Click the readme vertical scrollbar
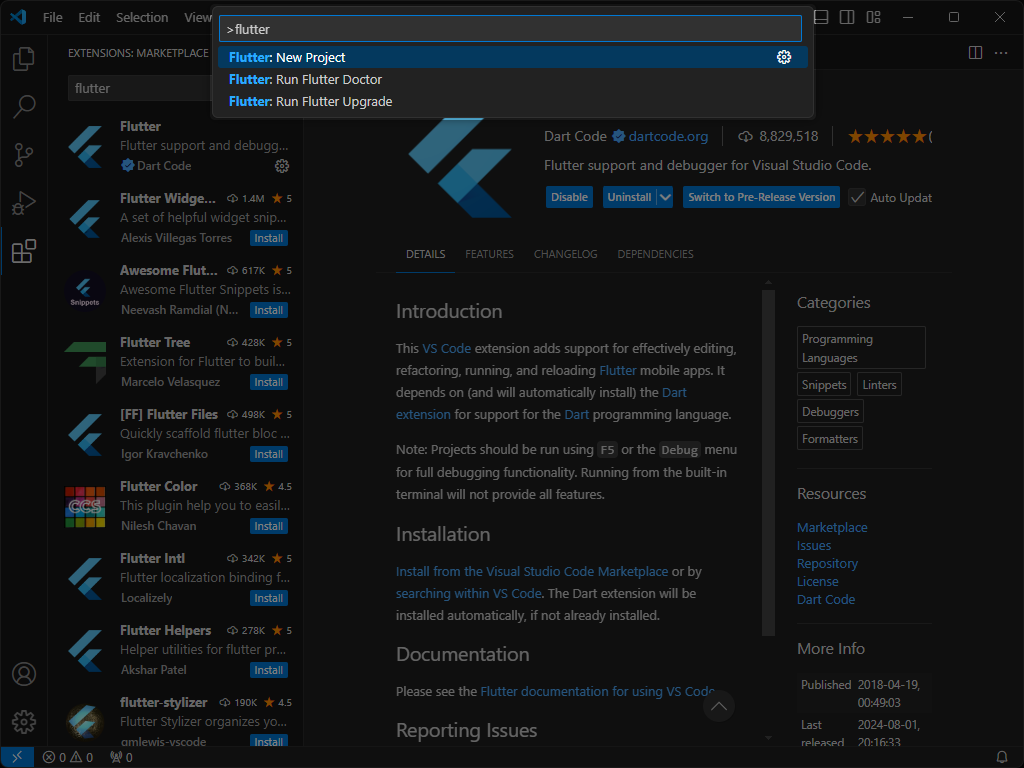The height and width of the screenshot is (768, 1024). point(768,463)
